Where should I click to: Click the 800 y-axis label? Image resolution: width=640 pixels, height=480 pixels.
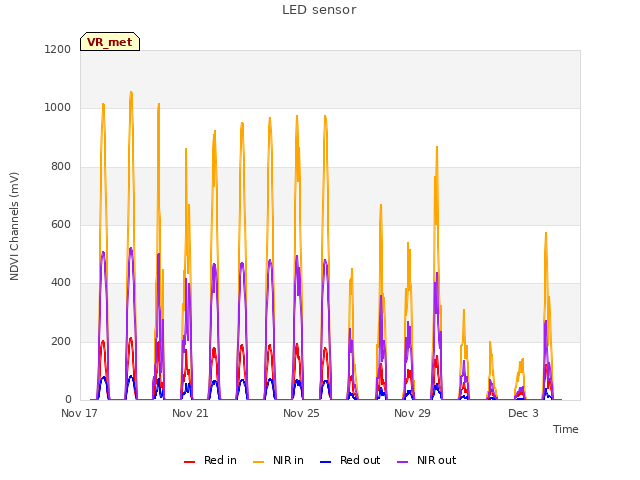[x=61, y=167]
